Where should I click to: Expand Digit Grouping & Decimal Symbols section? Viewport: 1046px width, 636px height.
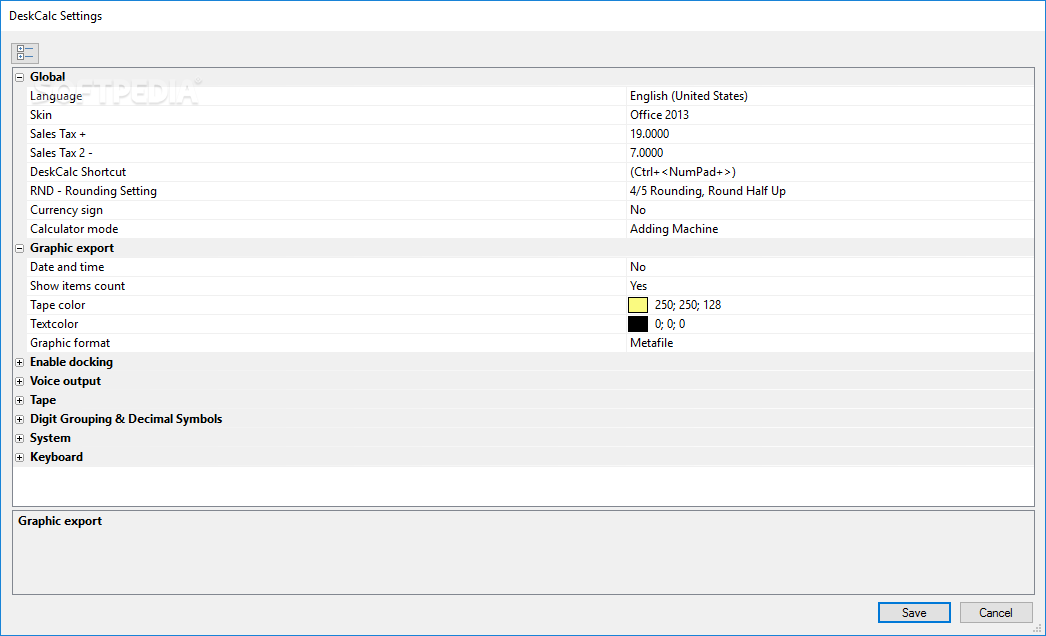click(19, 420)
